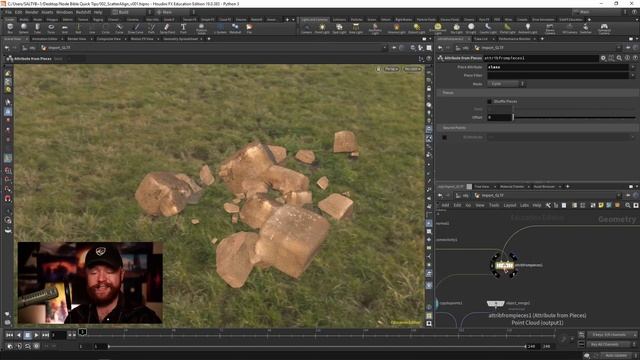Click the sticky note icon in network toolbar
Viewport: 640px width, 360px height.
point(601,205)
